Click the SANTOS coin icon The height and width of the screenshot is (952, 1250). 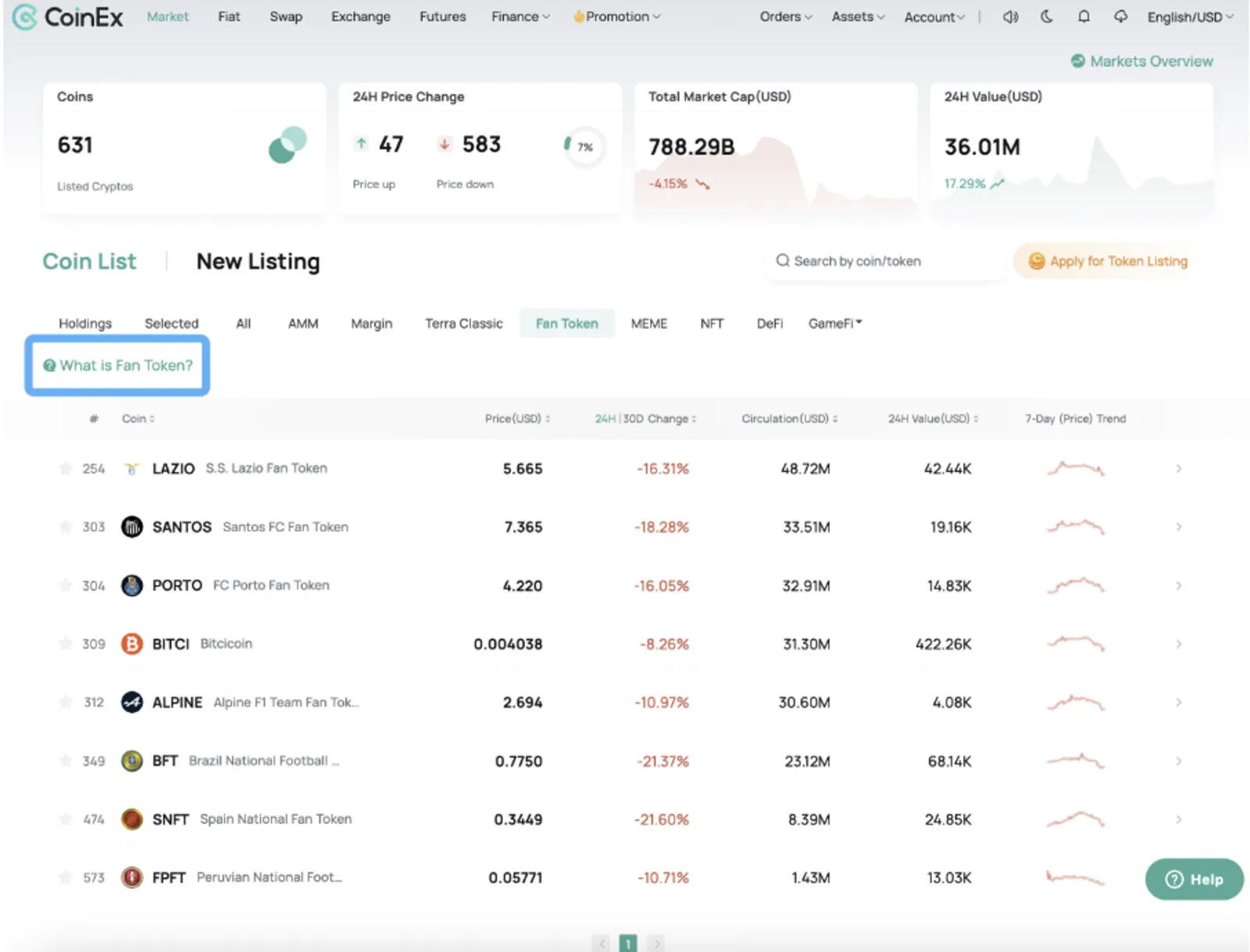point(132,527)
